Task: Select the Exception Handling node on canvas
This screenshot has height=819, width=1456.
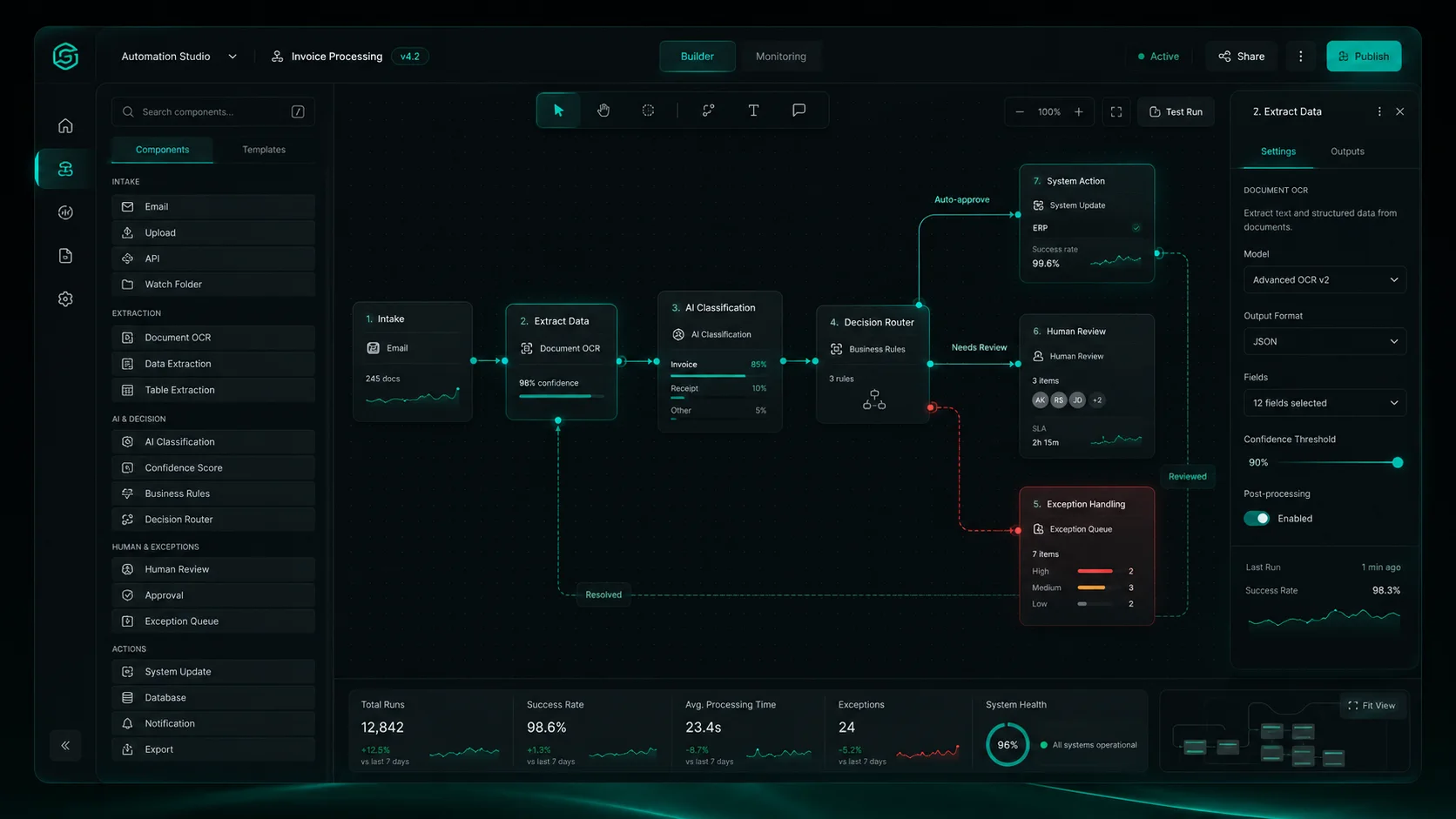Action: click(1087, 555)
